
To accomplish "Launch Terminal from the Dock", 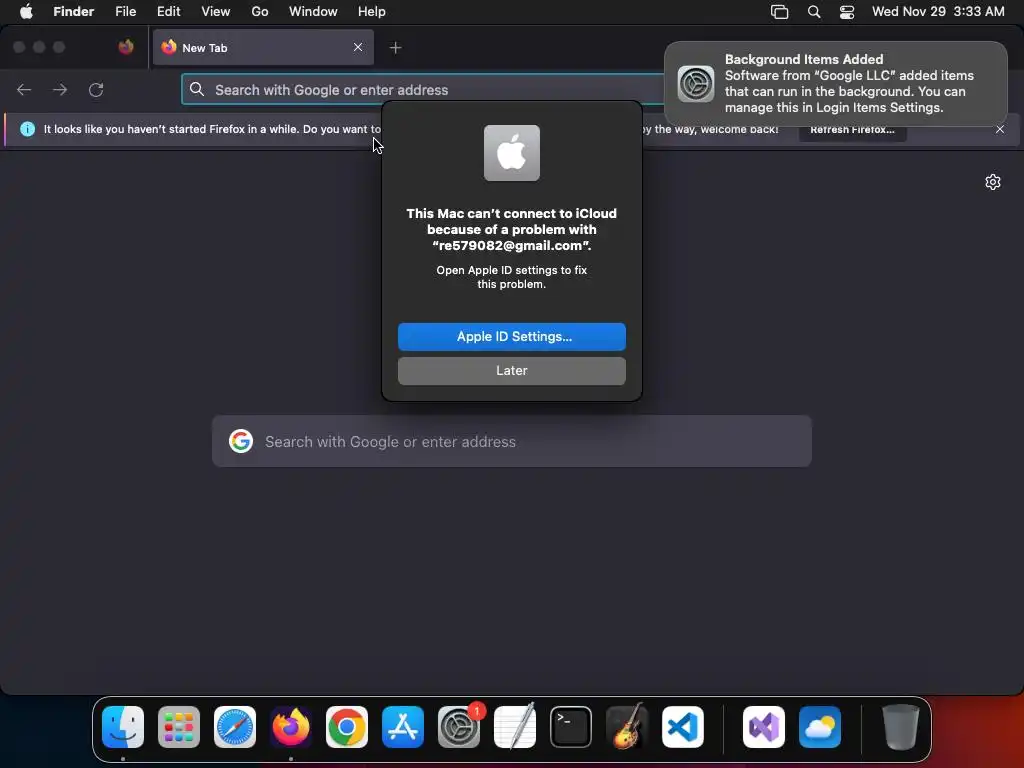I will (571, 727).
